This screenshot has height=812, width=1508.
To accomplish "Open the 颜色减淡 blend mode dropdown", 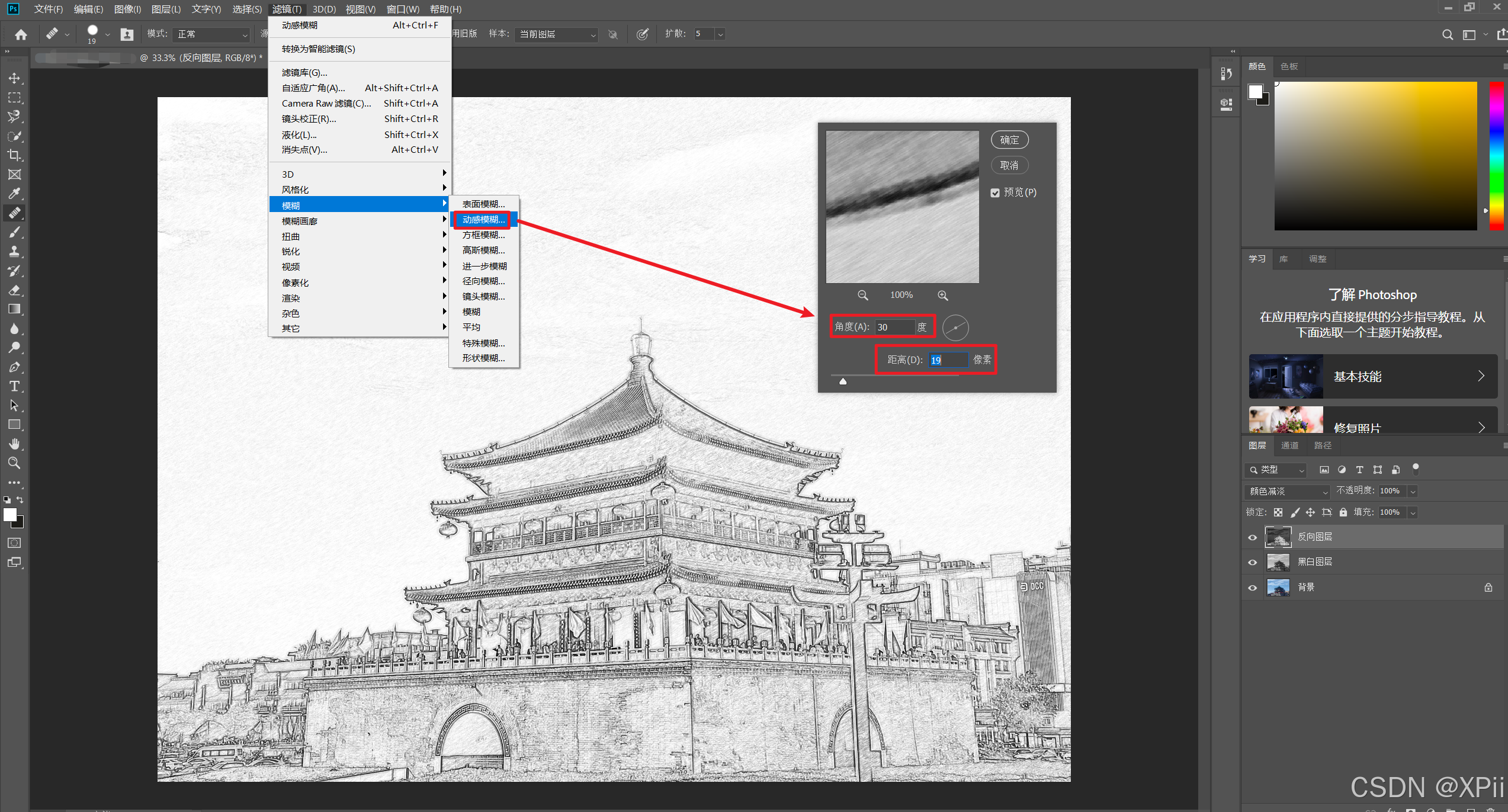I will pyautogui.click(x=1288, y=491).
